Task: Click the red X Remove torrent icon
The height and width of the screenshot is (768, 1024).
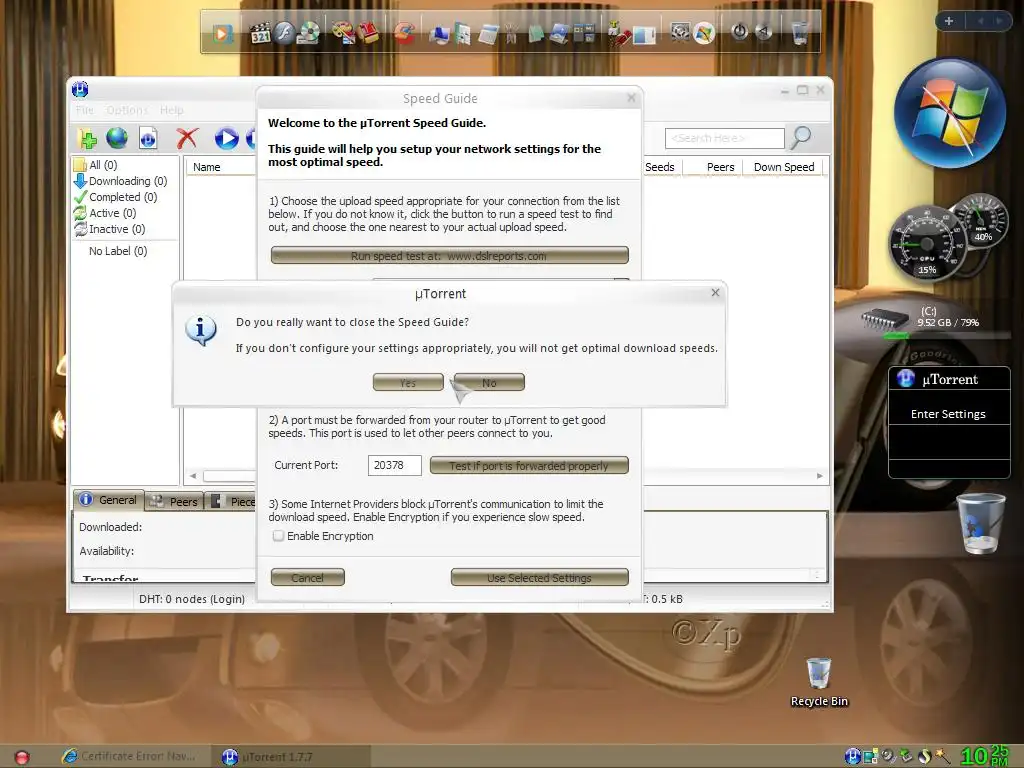Action: pos(187,138)
